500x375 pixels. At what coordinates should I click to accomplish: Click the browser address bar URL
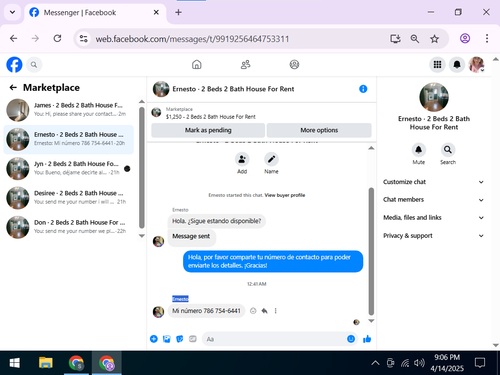pos(192,39)
